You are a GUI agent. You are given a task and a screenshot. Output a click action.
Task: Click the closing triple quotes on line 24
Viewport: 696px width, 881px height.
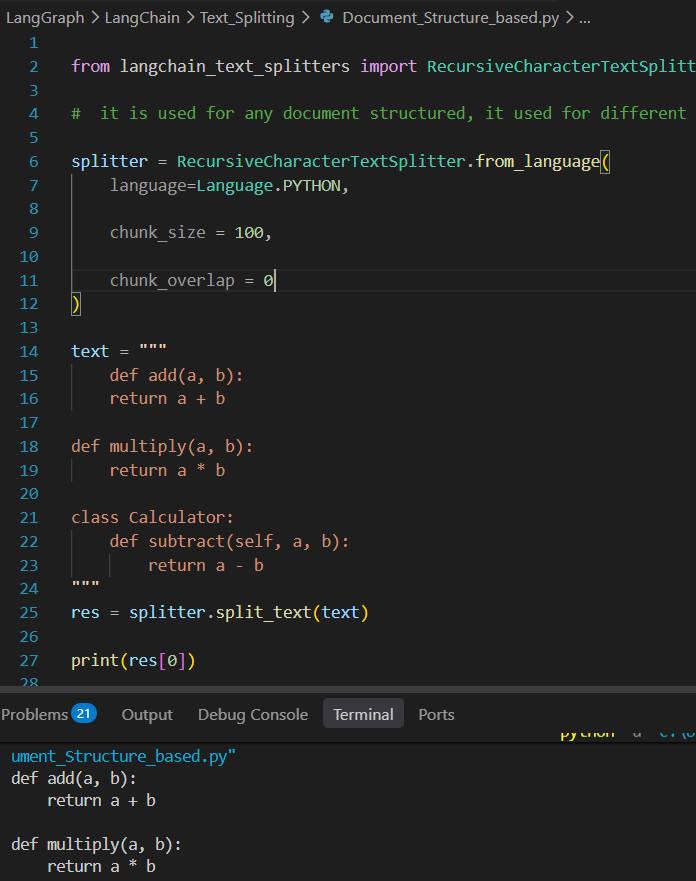(x=85, y=584)
